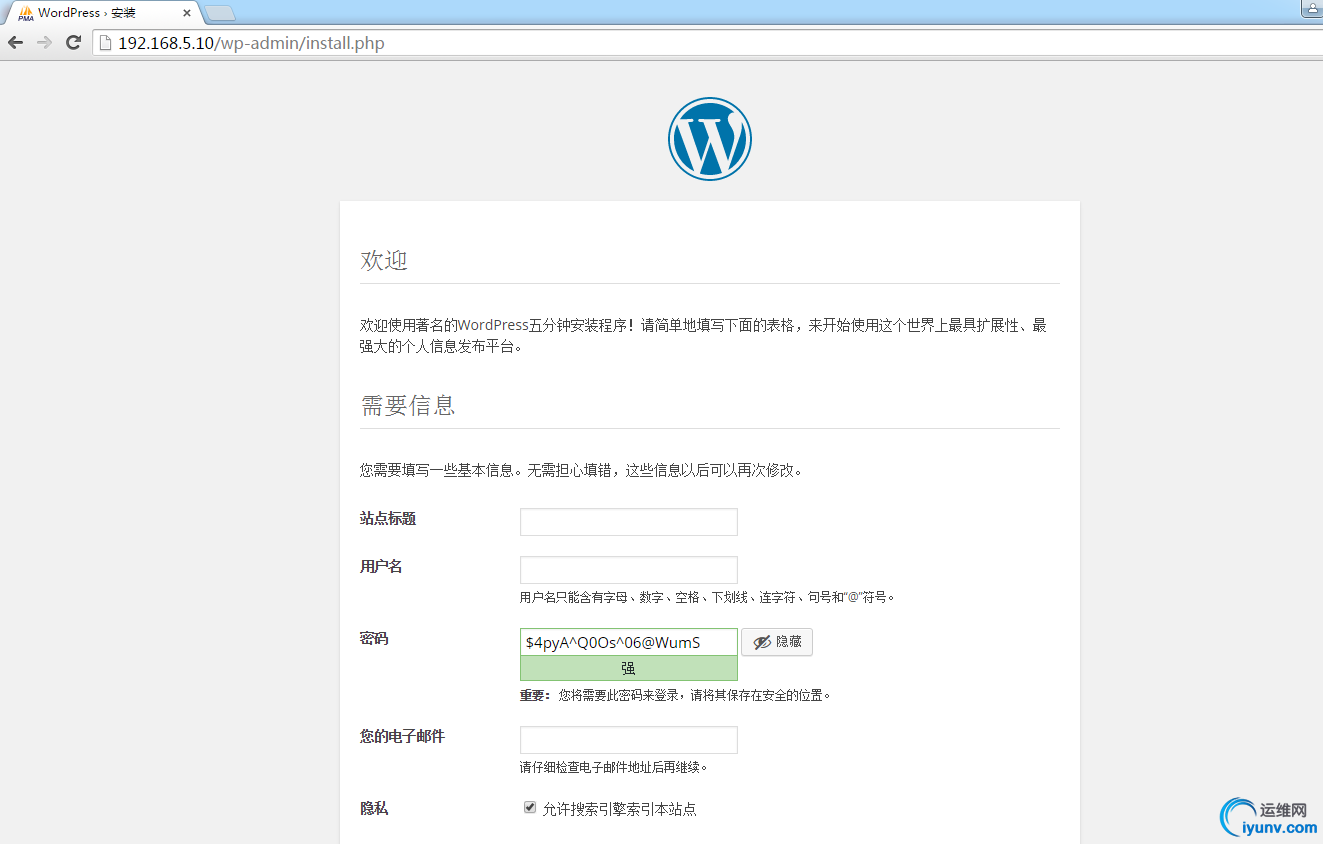Open the browser user profile icon

(1311, 8)
